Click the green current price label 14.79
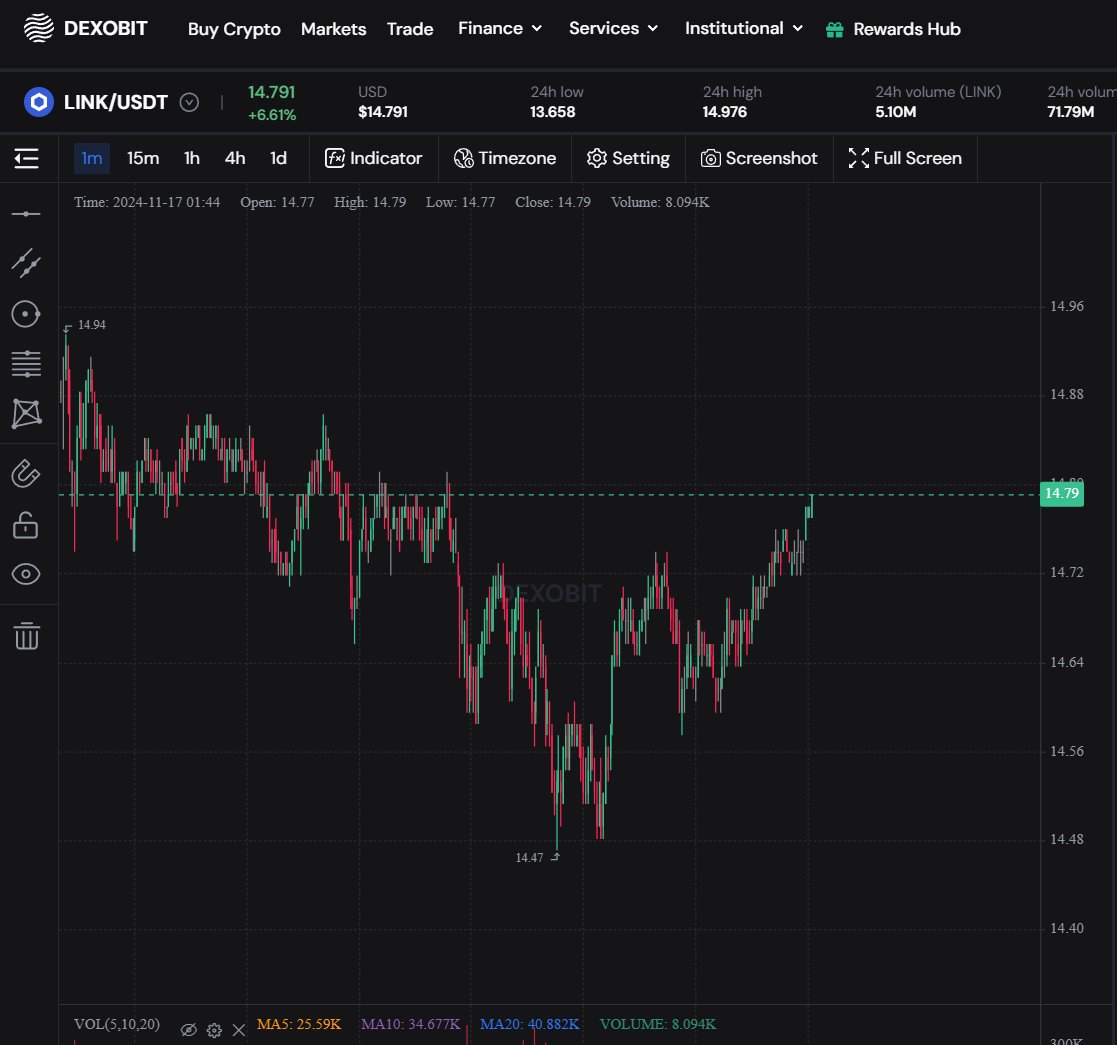 click(1061, 493)
